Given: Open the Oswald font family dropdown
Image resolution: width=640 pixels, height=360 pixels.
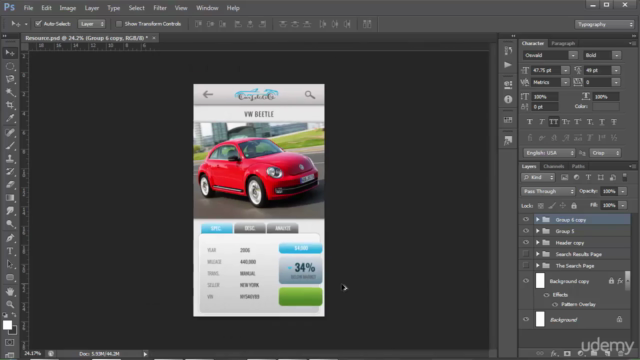Looking at the screenshot, I should [x=573, y=55].
